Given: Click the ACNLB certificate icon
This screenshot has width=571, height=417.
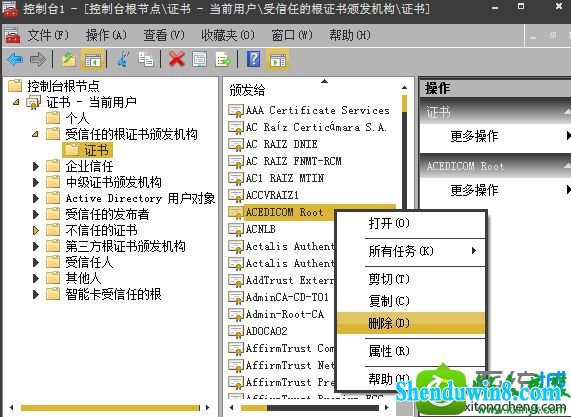Looking at the screenshot, I should pos(236,229).
